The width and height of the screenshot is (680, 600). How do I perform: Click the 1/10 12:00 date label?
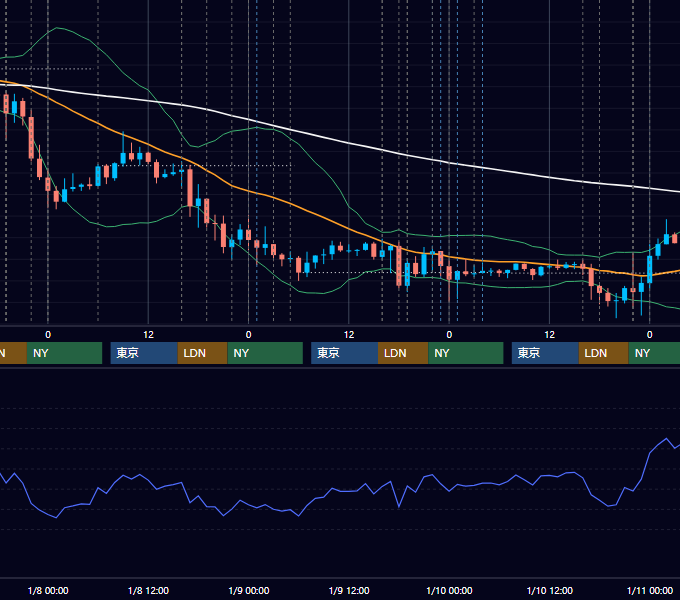550,590
